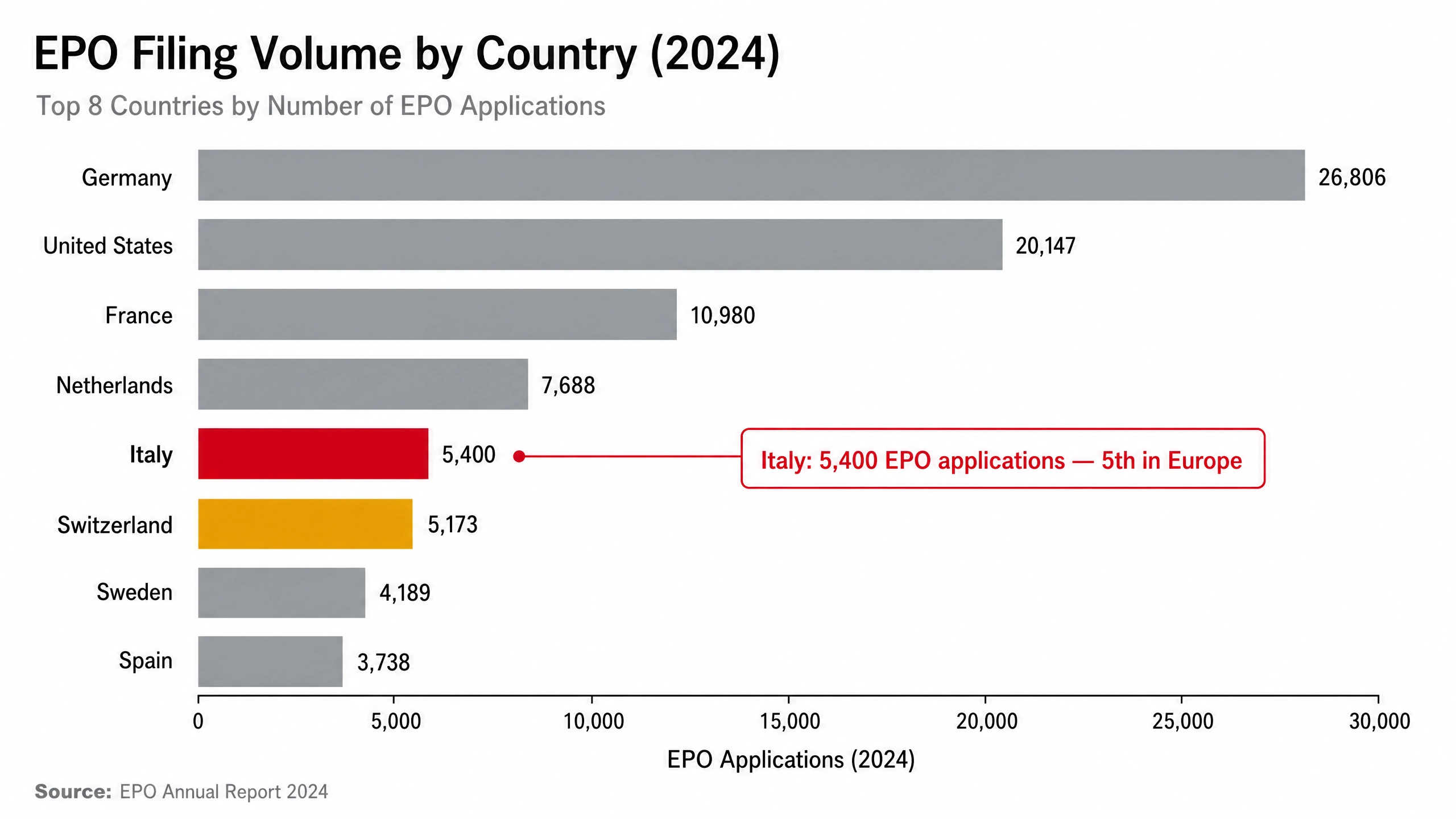This screenshot has width=1456, height=819.
Task: Click the orange Switzerland bar
Action: (305, 524)
